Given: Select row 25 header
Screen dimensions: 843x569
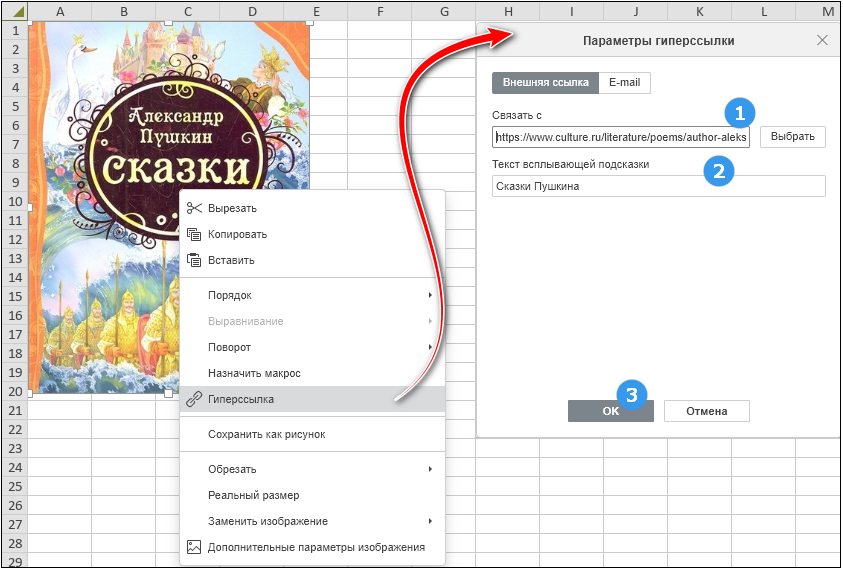Looking at the screenshot, I should [x=15, y=486].
